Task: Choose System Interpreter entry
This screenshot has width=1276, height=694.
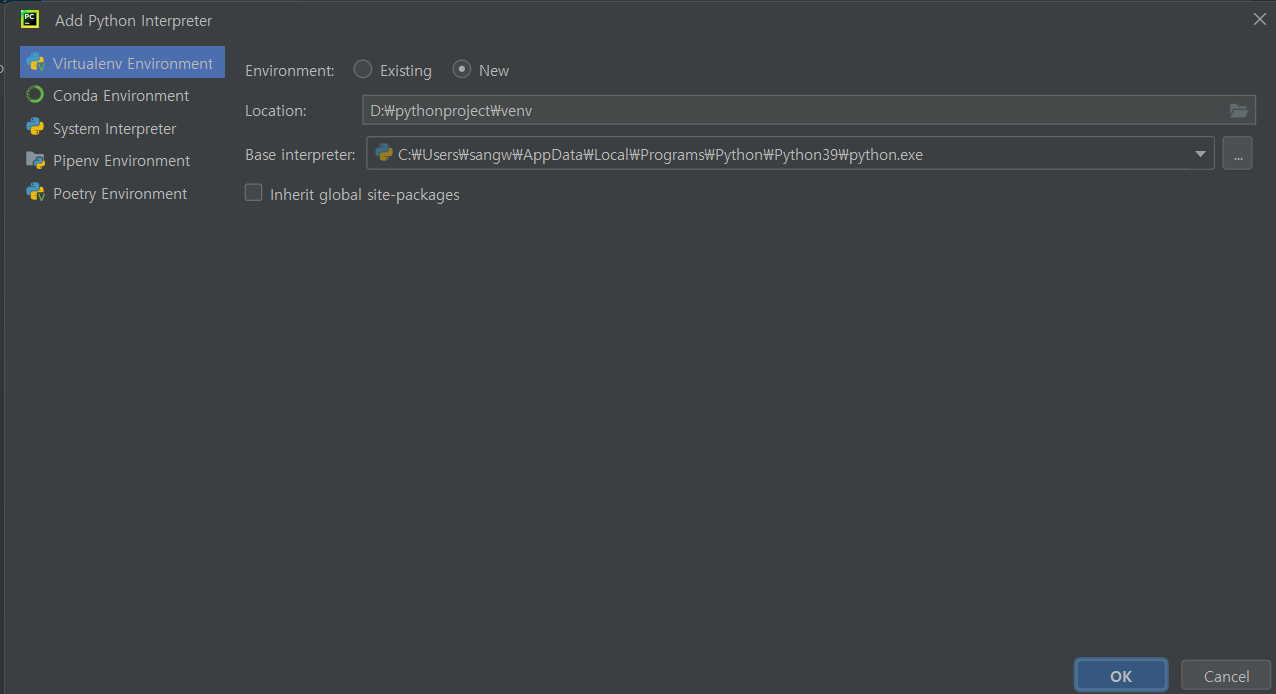Action: 114,129
